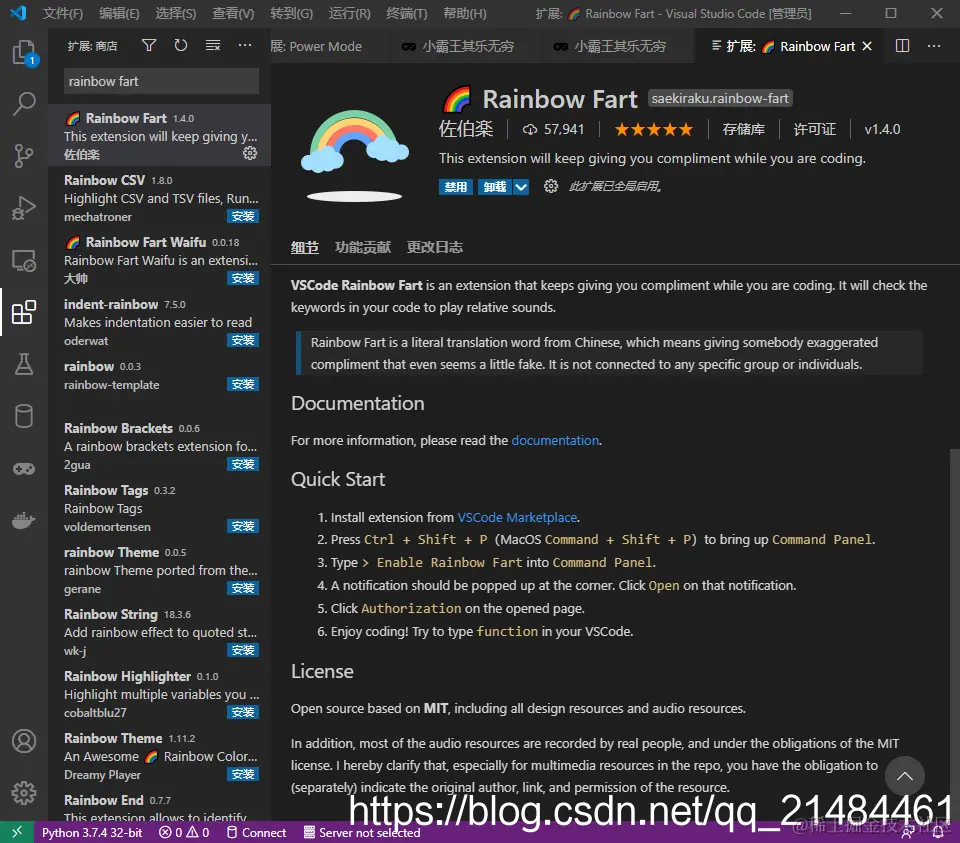Image resolution: width=960 pixels, height=843 pixels.
Task: Open the Testing flask view
Action: (24, 364)
